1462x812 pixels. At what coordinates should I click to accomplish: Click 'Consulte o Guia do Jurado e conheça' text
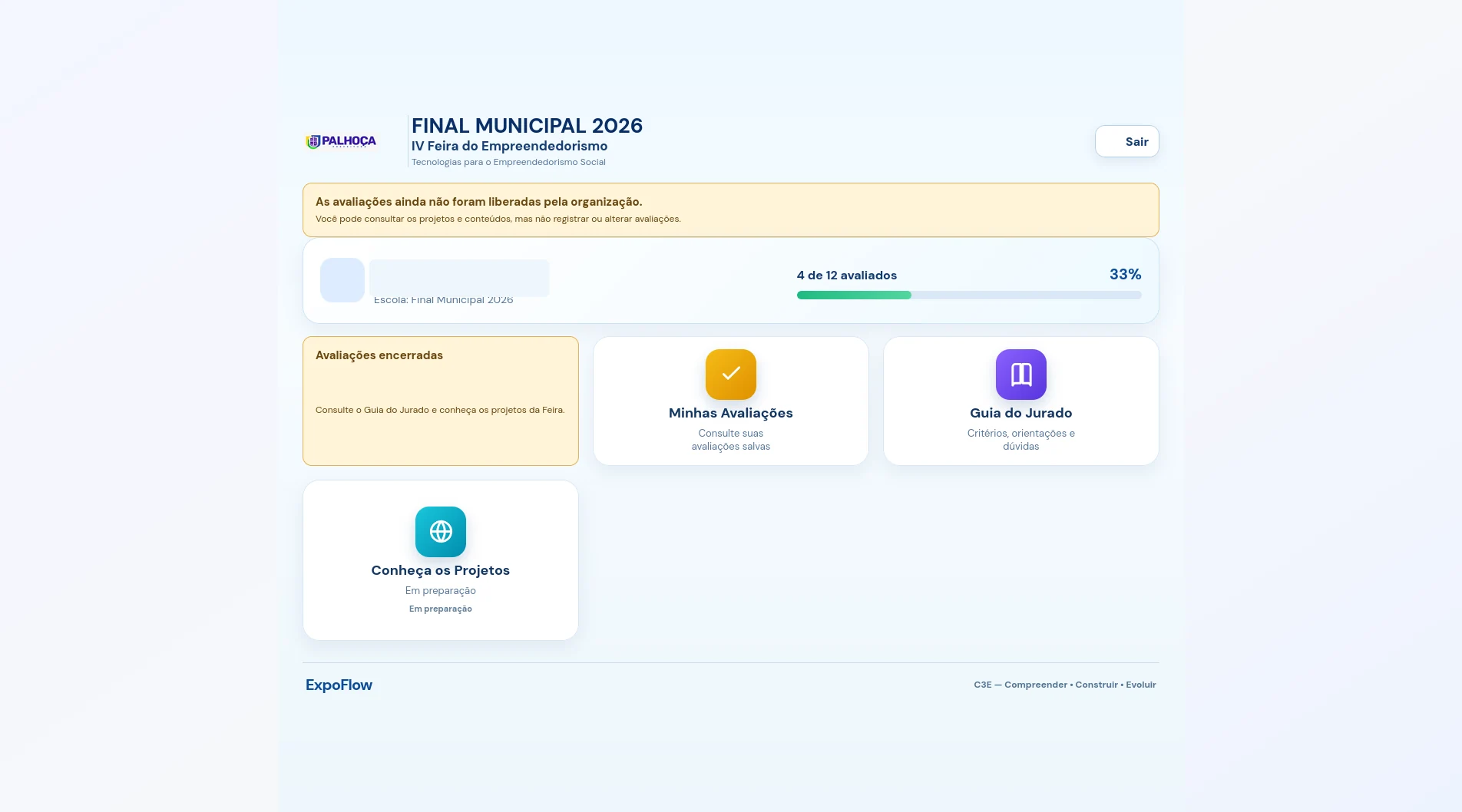(440, 410)
